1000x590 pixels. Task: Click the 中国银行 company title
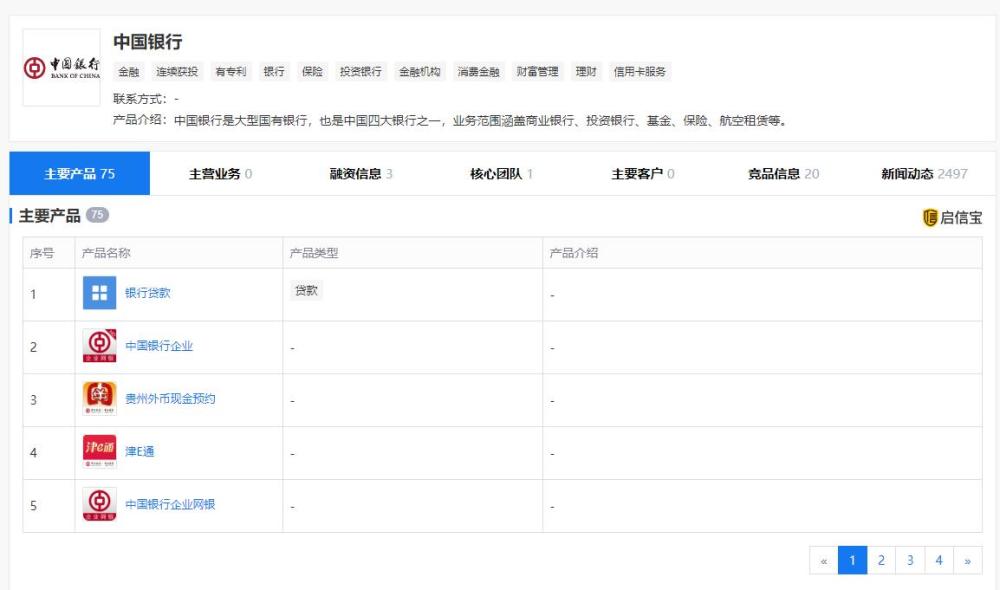pos(148,42)
